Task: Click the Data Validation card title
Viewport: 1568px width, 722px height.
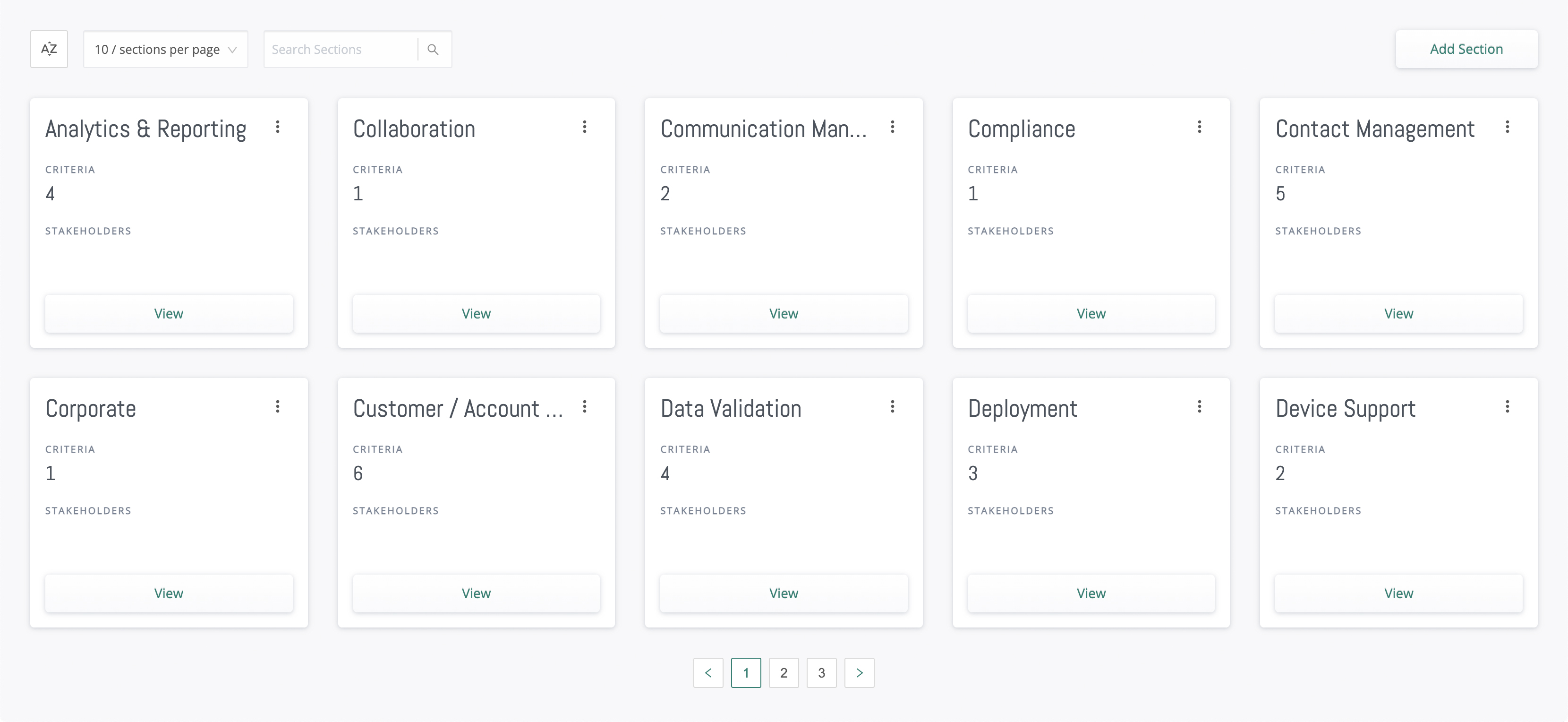Action: (731, 409)
